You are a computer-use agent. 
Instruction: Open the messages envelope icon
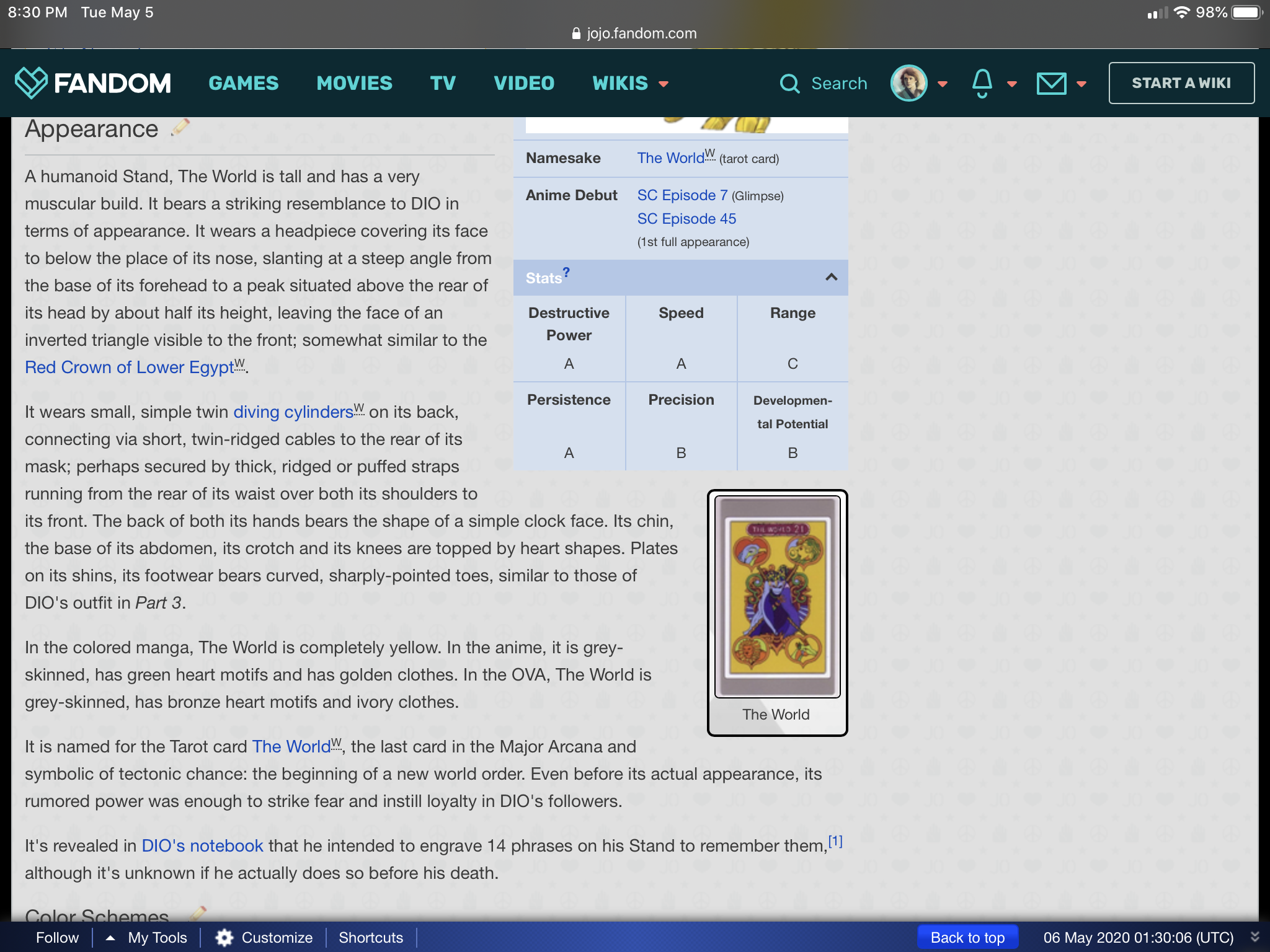click(x=1051, y=83)
